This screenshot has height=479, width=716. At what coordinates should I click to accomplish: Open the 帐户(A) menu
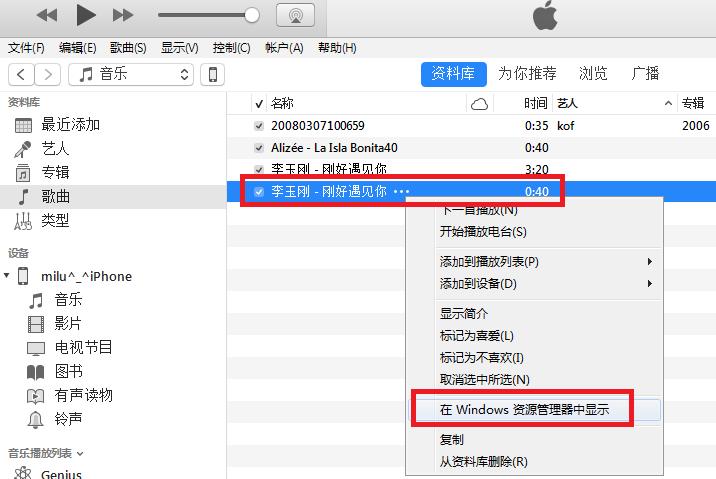284,47
